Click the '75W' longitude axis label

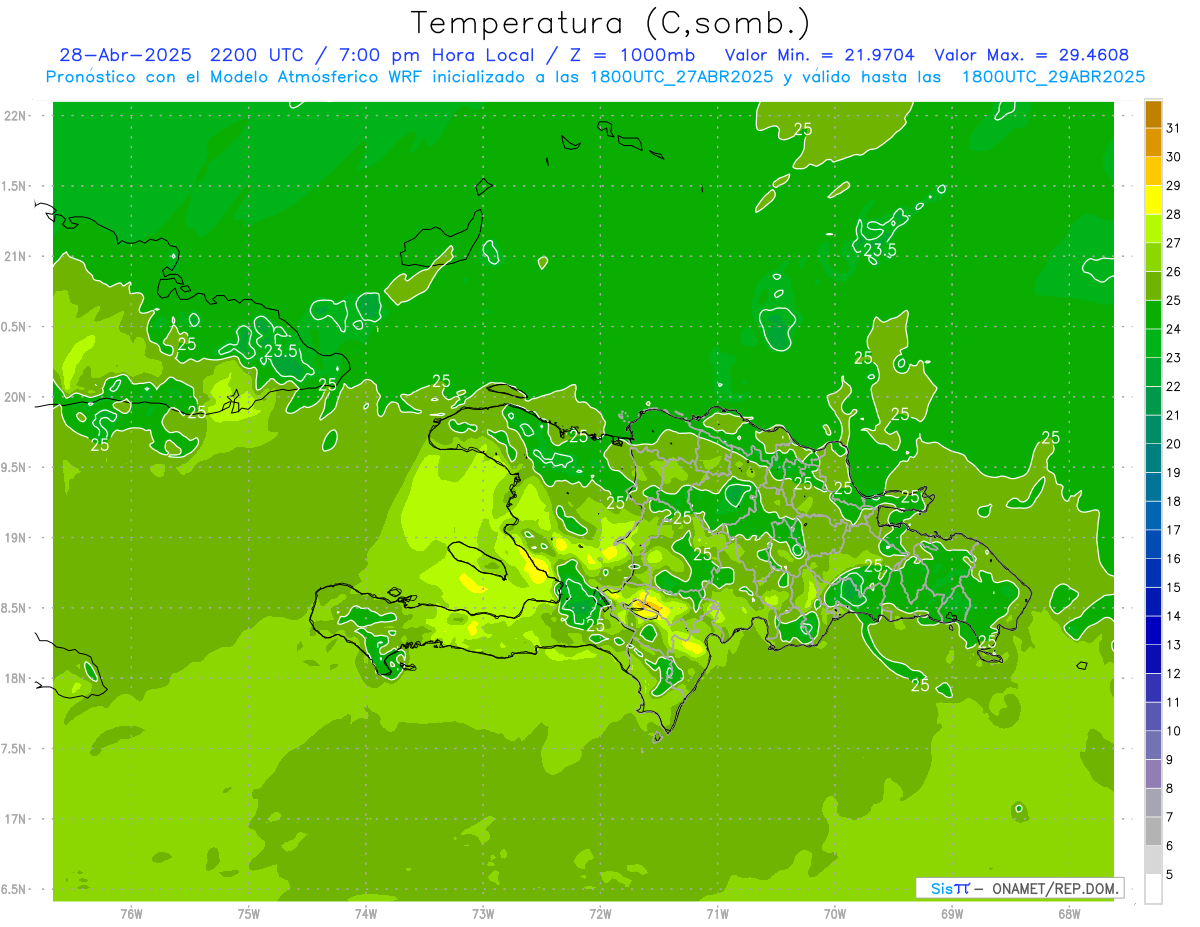[249, 913]
